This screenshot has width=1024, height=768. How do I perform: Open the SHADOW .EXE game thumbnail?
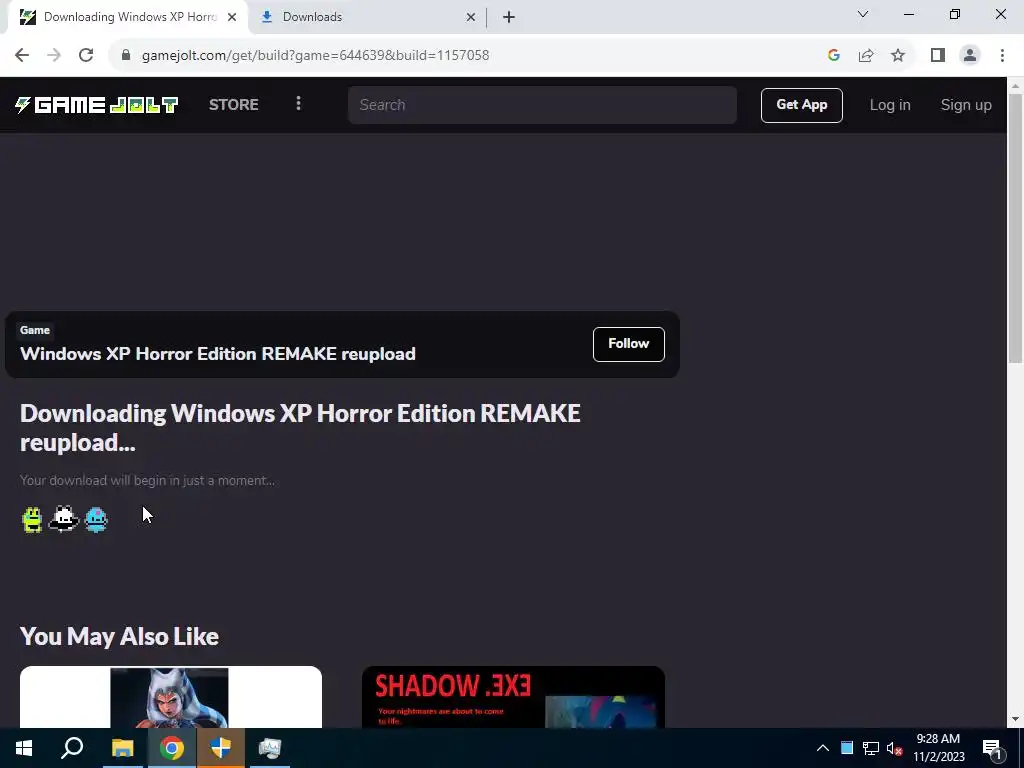(x=513, y=697)
